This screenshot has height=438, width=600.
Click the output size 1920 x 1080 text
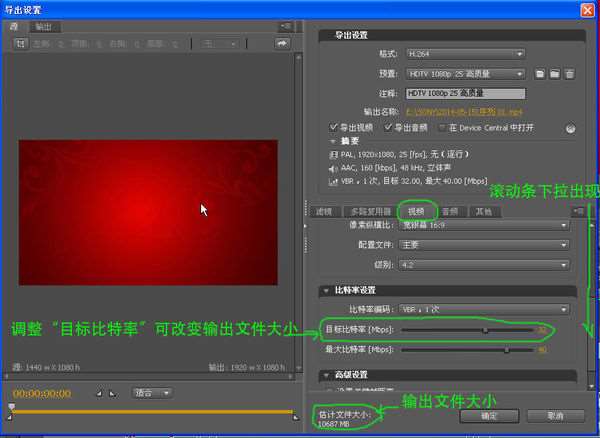(x=247, y=368)
